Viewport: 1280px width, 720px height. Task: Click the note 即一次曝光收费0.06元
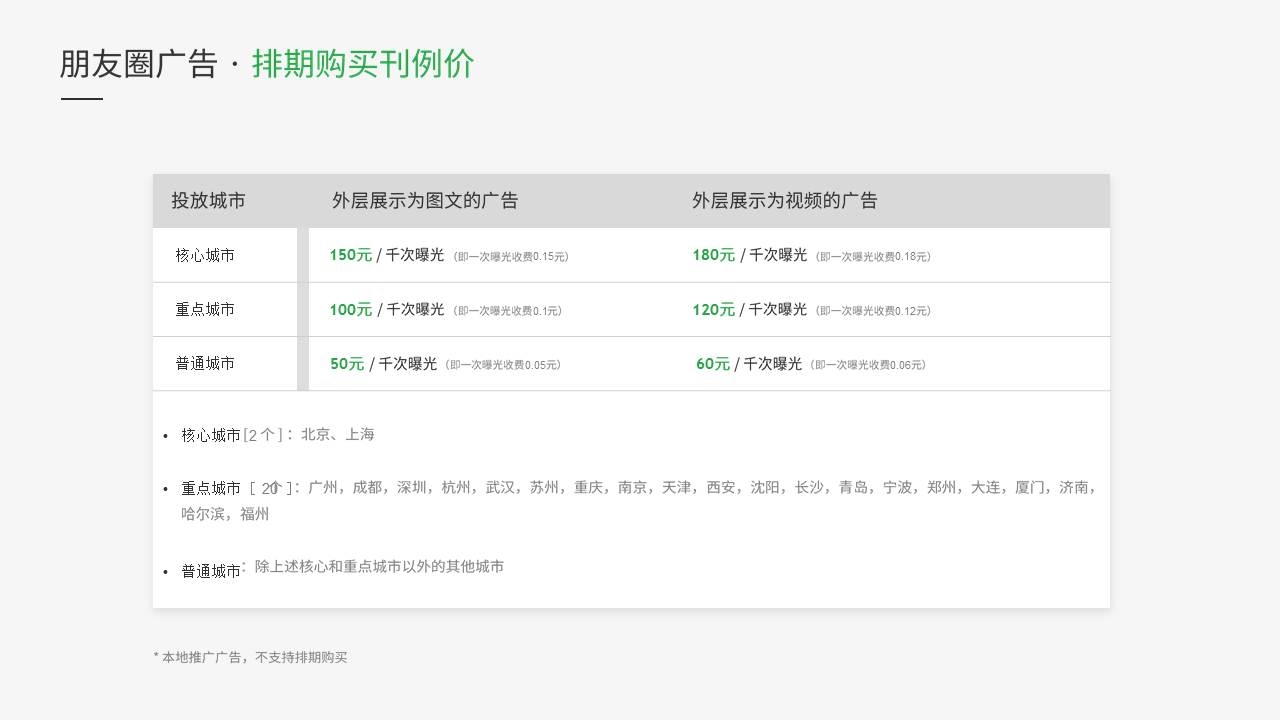point(868,365)
